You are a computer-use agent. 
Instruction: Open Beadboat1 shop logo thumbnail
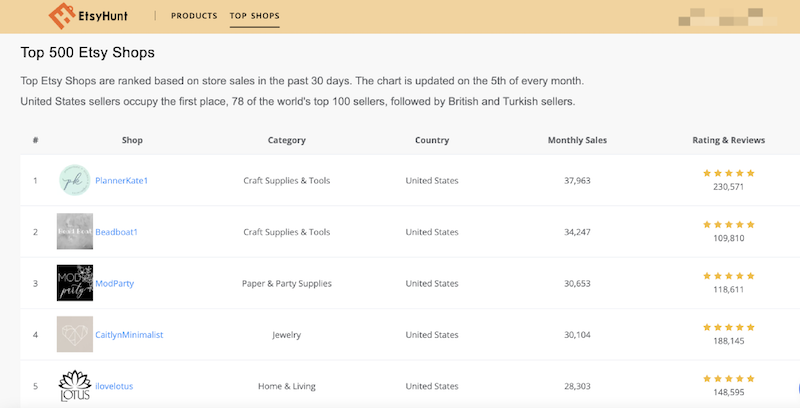pyautogui.click(x=75, y=232)
